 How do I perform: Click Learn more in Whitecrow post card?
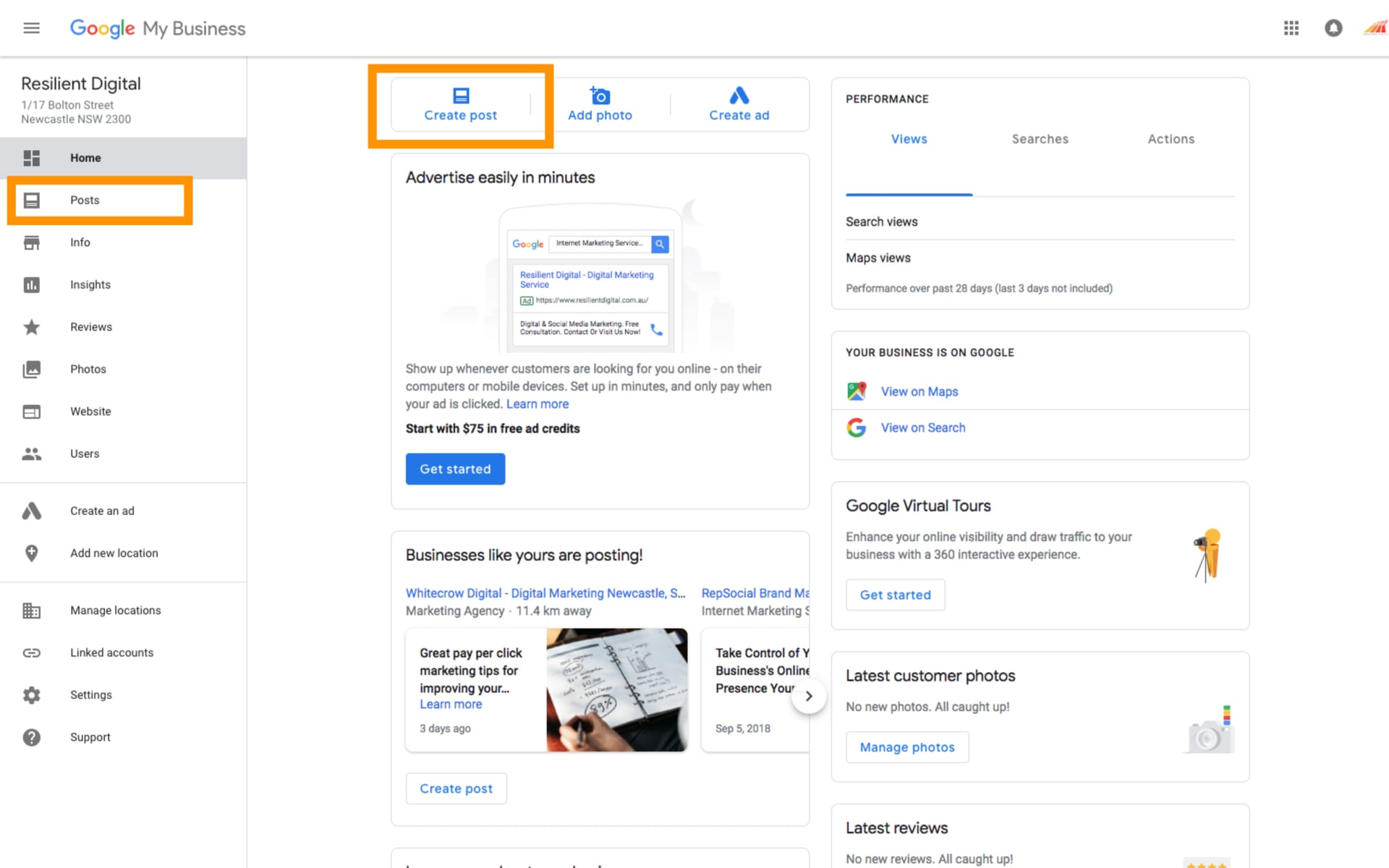click(451, 705)
